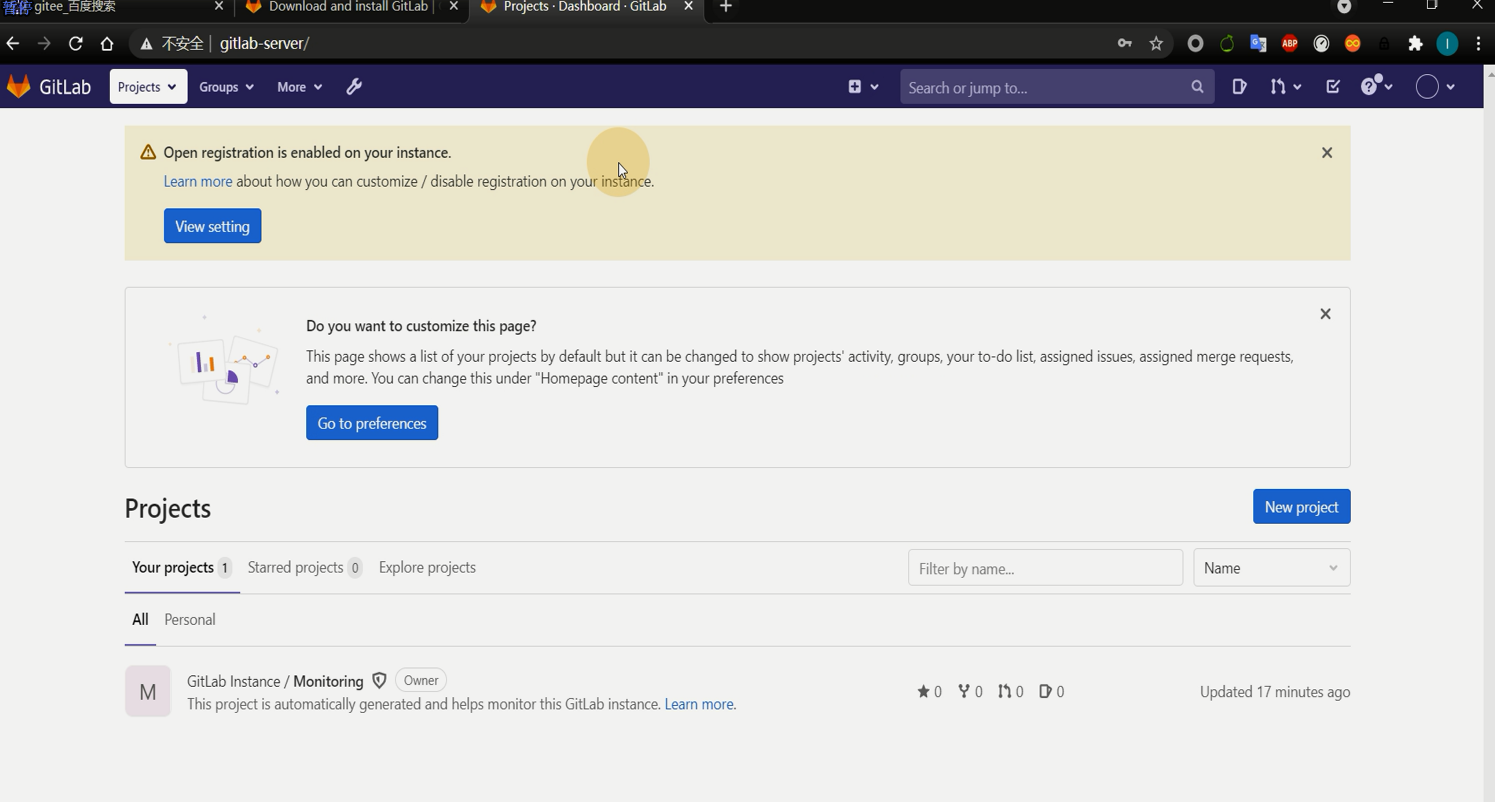Image resolution: width=1495 pixels, height=802 pixels.
Task: Open the browser Extensions puzzle icon
Action: click(x=1415, y=43)
